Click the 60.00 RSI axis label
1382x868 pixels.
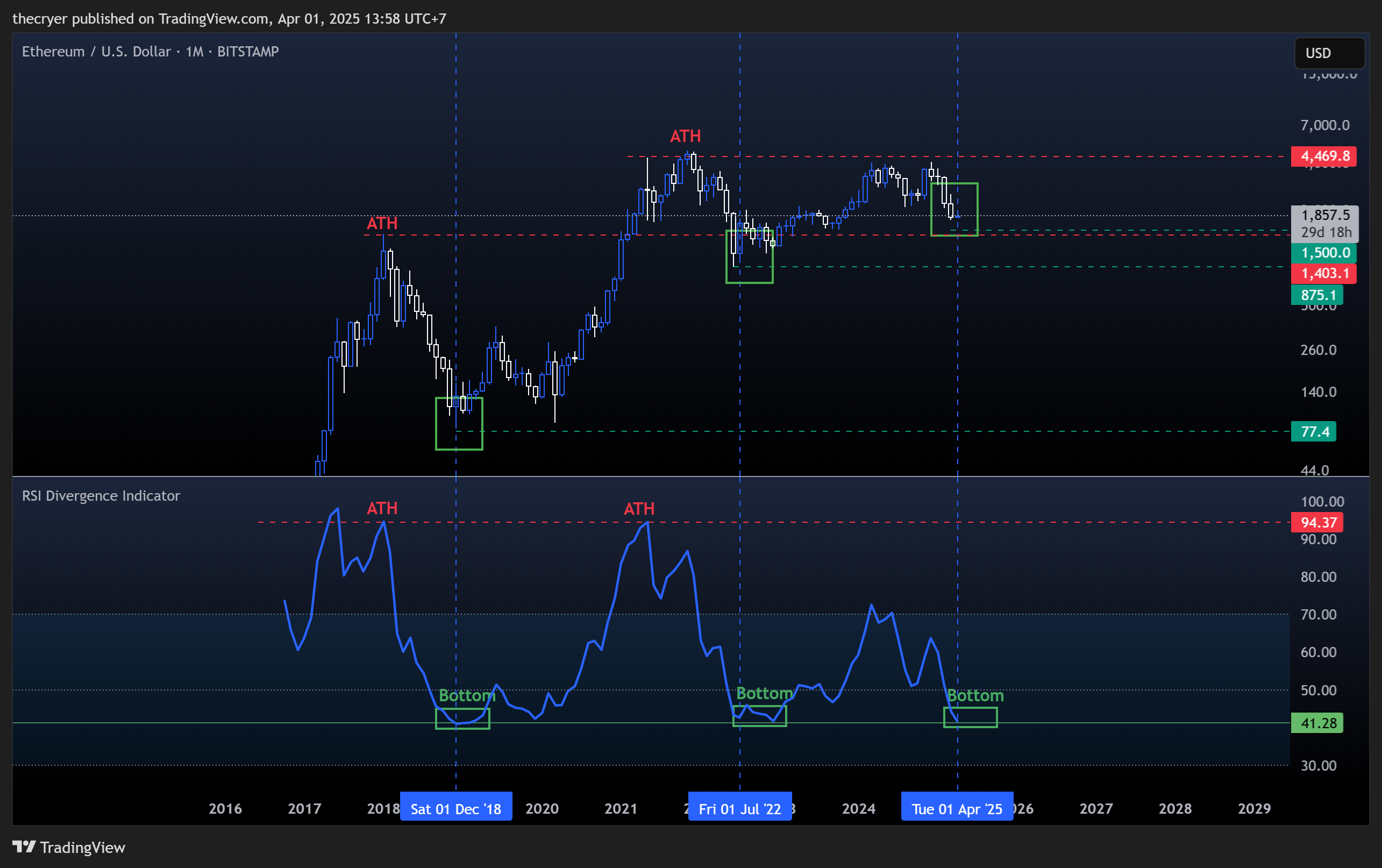pos(1319,652)
